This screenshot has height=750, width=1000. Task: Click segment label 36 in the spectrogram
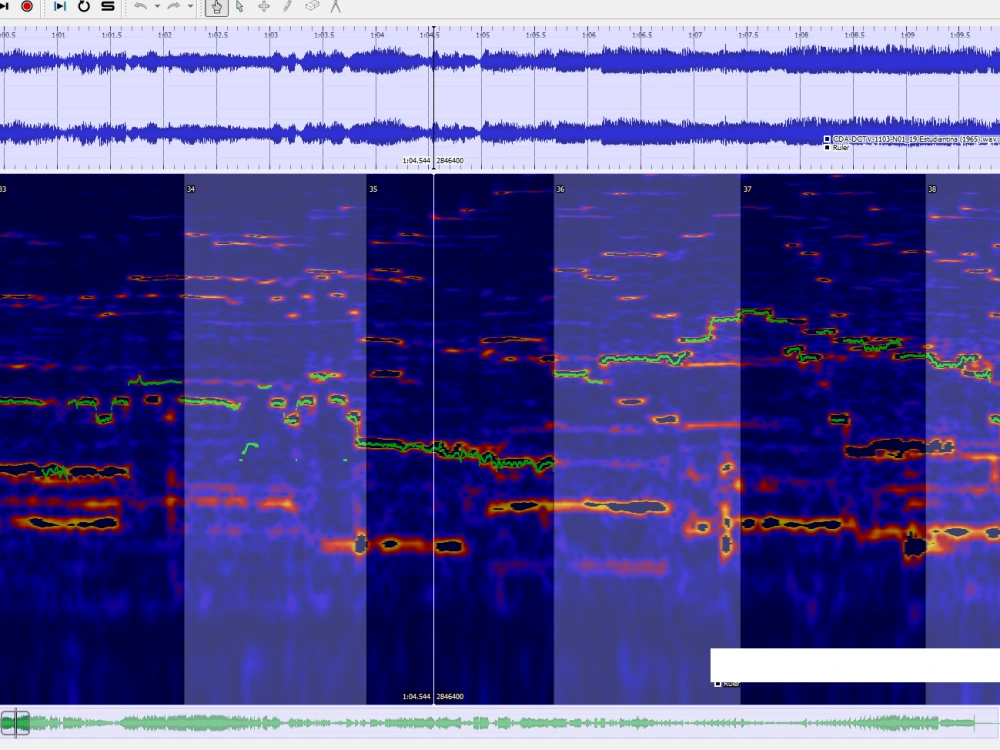point(560,189)
